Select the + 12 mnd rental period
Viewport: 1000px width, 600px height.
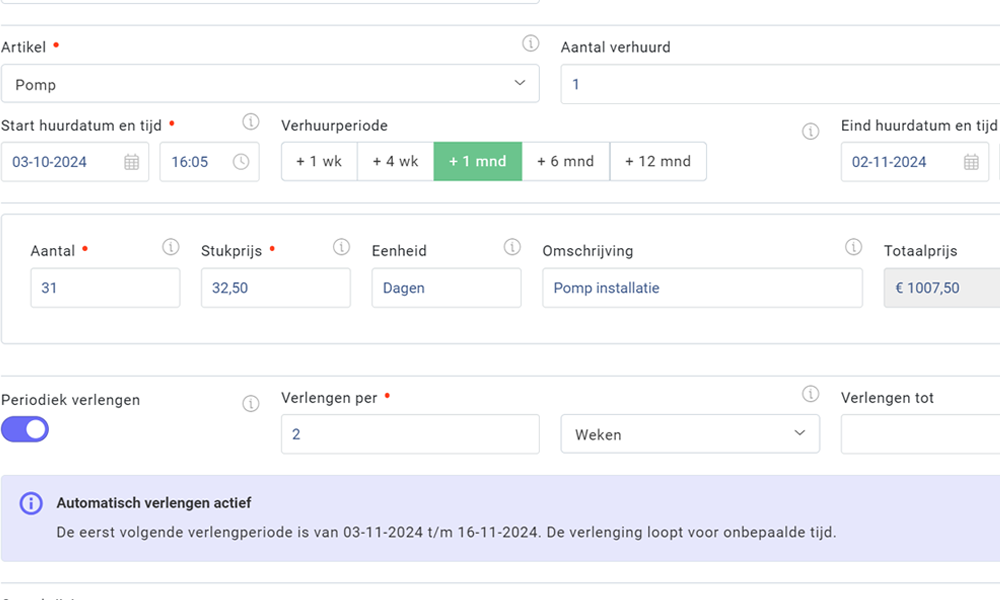click(x=658, y=161)
